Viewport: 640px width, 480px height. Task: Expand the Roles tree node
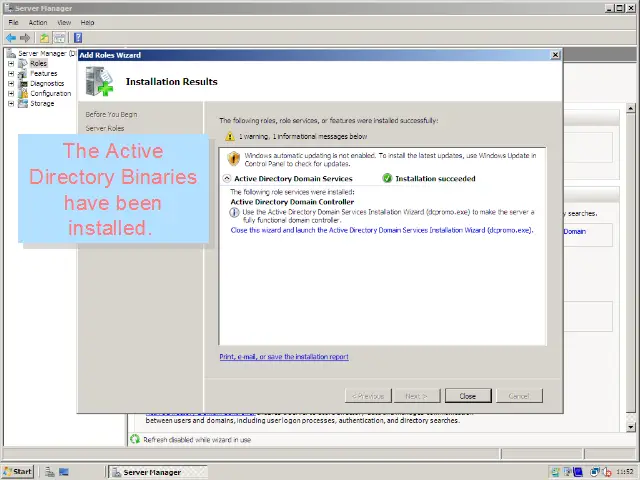11,64
